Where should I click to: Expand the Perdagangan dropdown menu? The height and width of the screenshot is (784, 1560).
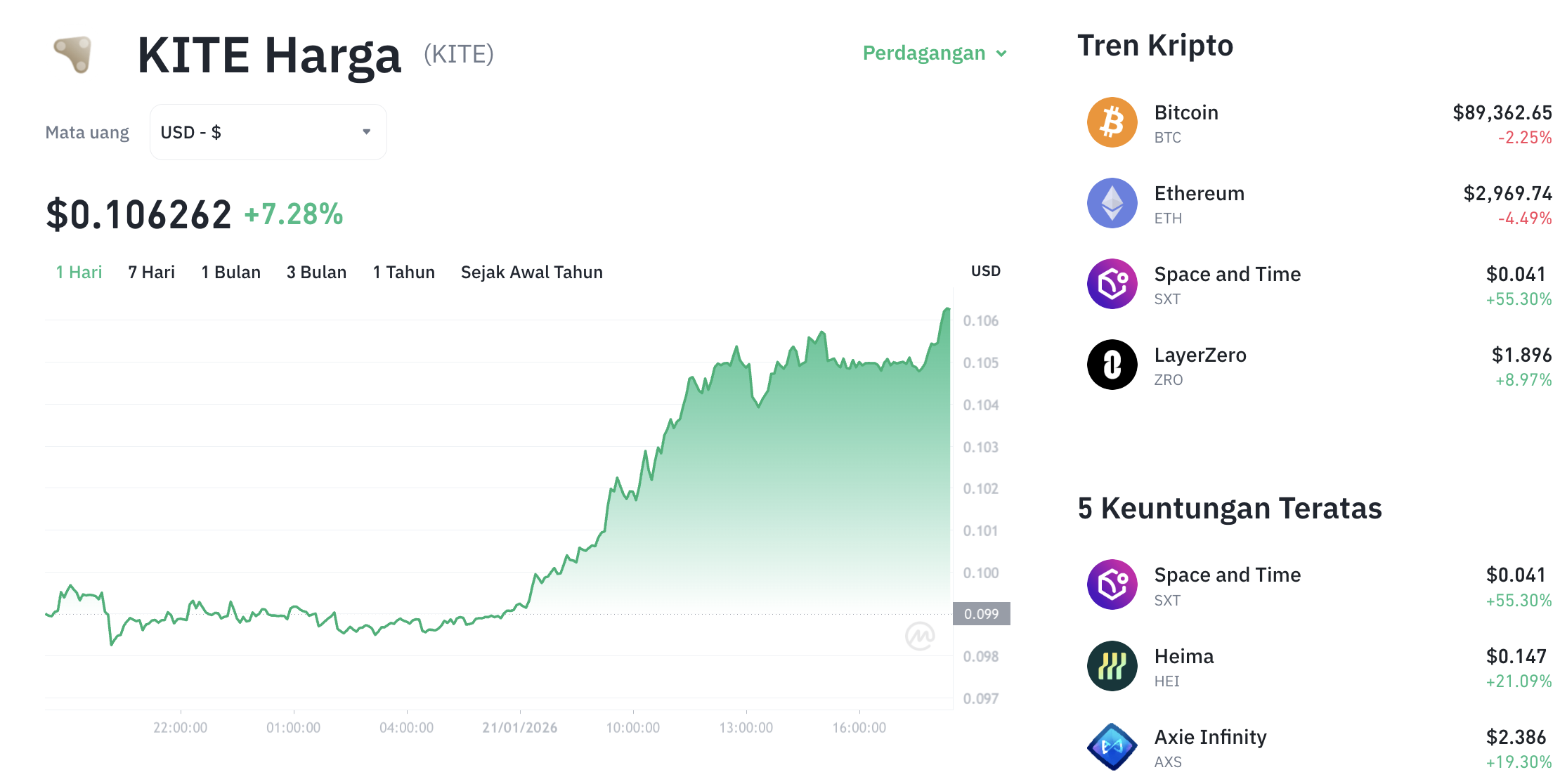[x=923, y=53]
